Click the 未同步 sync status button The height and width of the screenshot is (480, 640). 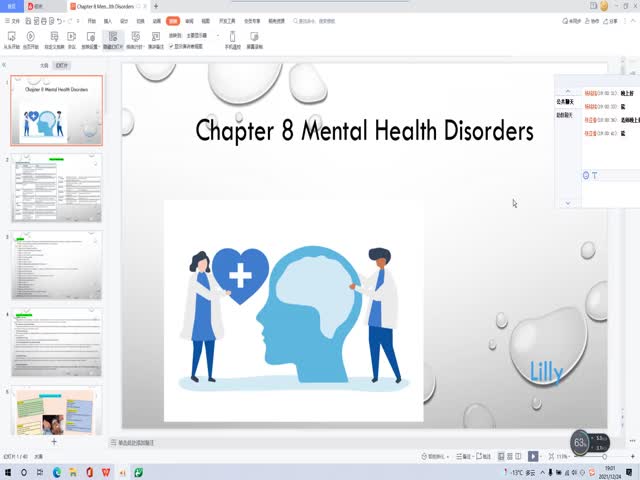coord(571,21)
